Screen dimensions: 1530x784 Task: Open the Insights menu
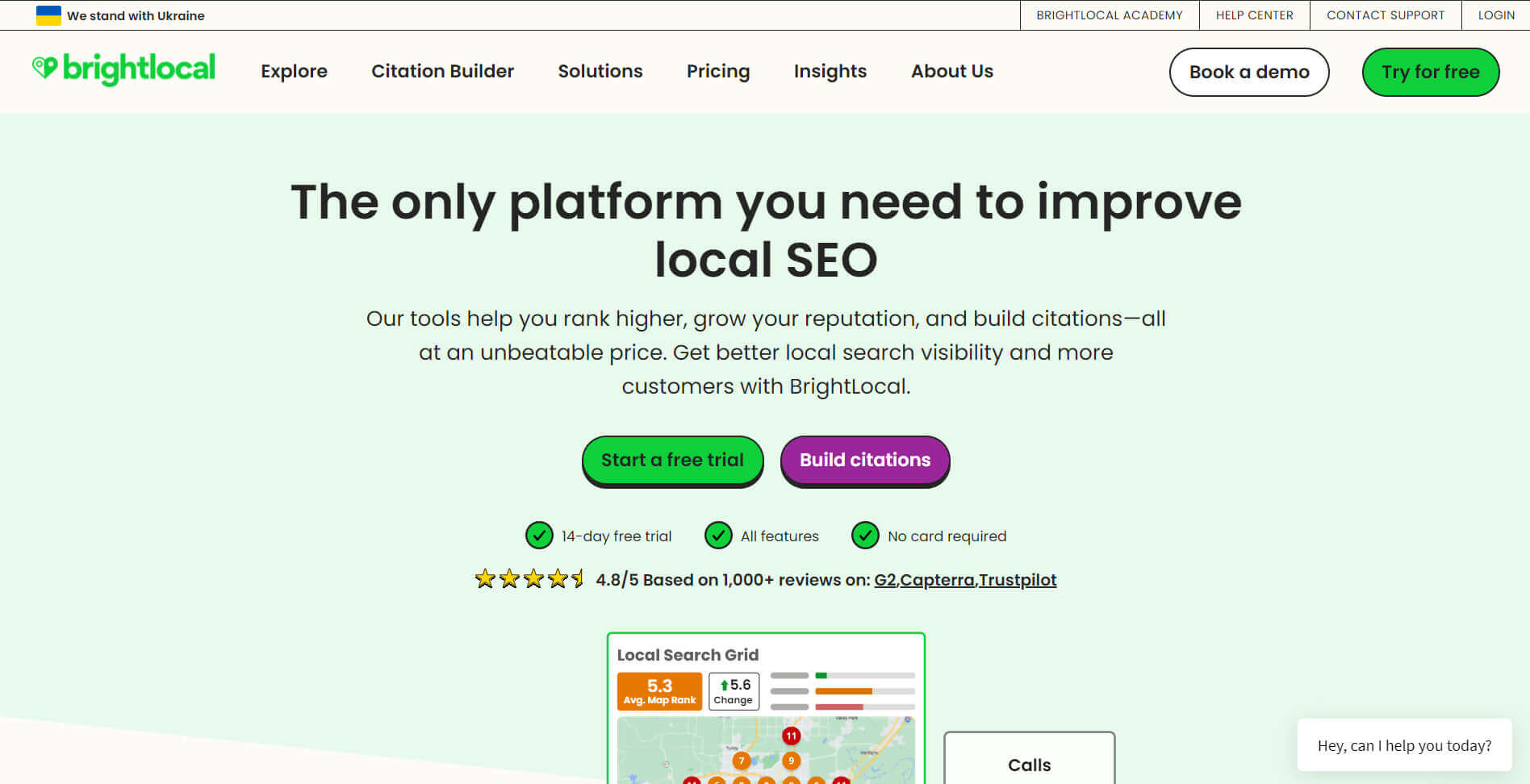tap(830, 71)
